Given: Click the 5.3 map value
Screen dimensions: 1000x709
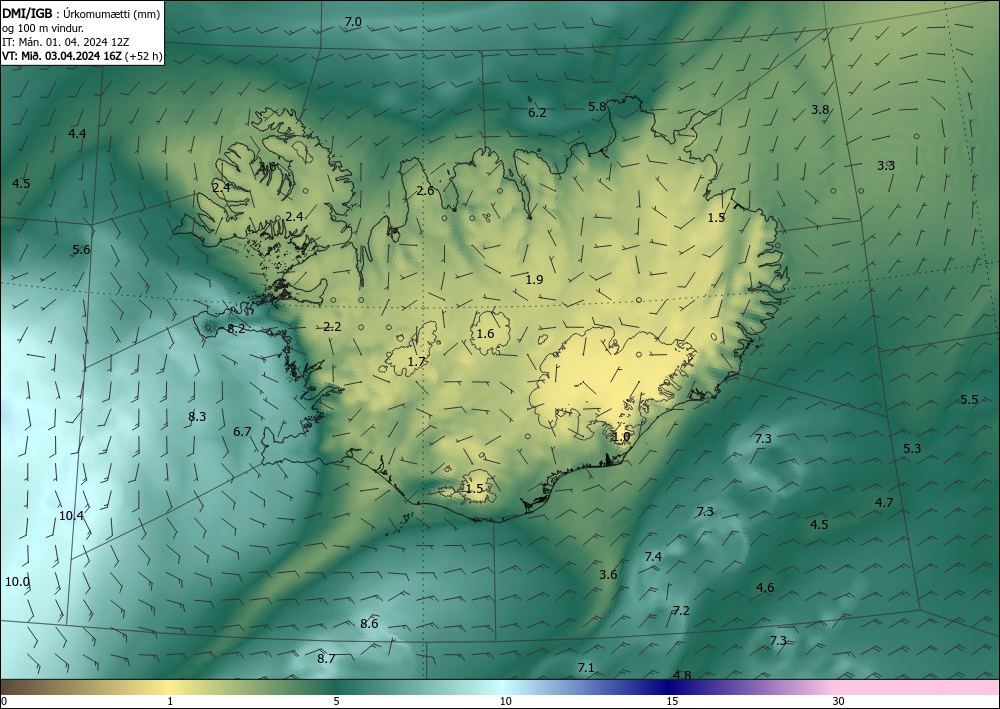Looking at the screenshot, I should [912, 448].
